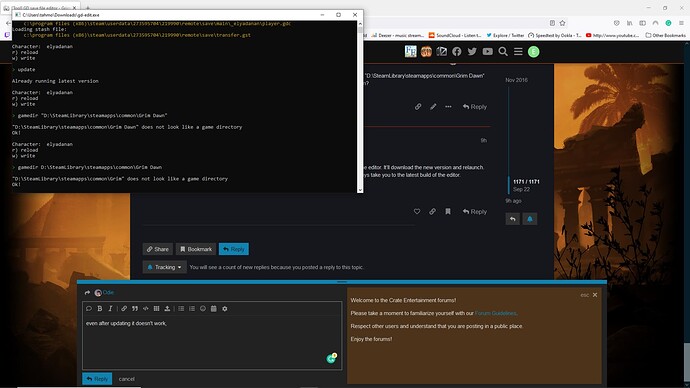Open the green user avatar menu

click(534, 52)
